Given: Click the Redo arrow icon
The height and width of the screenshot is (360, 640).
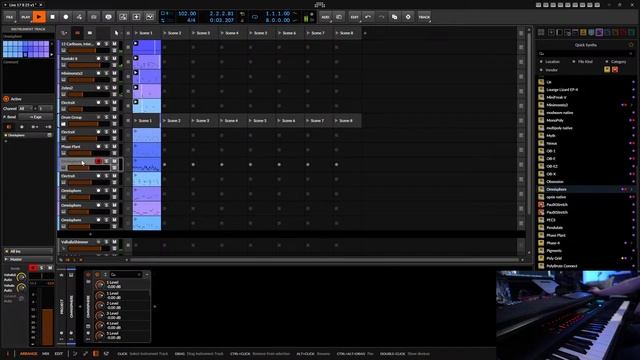Looking at the screenshot, I should [x=381, y=17].
